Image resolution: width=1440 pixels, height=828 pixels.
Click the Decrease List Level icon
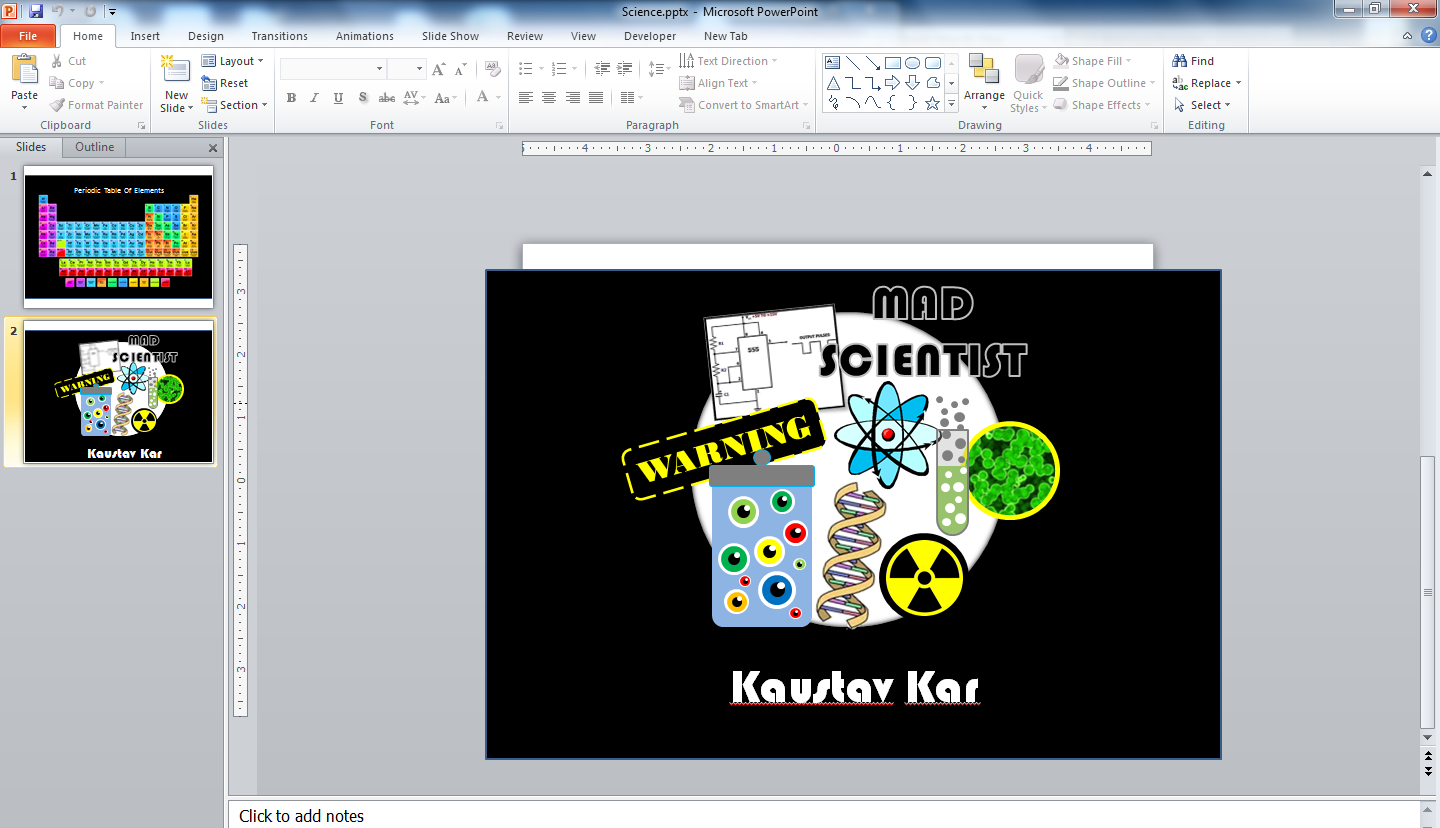click(602, 69)
